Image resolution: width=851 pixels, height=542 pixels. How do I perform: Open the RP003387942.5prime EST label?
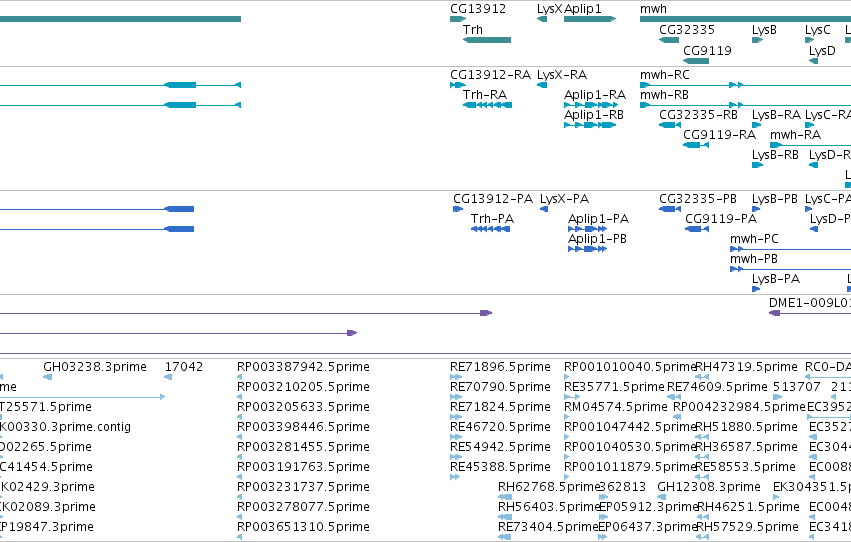pyautogui.click(x=303, y=367)
